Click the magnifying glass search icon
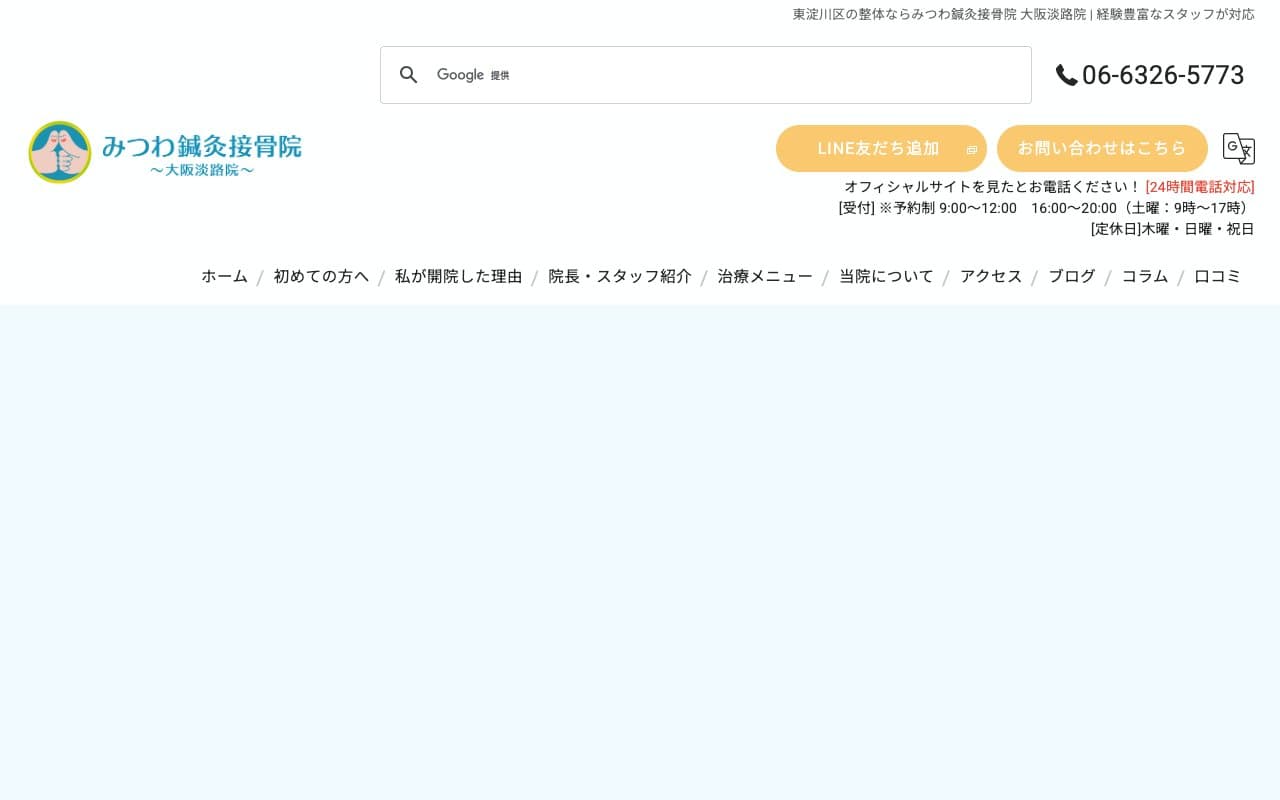1280x800 pixels. 409,74
